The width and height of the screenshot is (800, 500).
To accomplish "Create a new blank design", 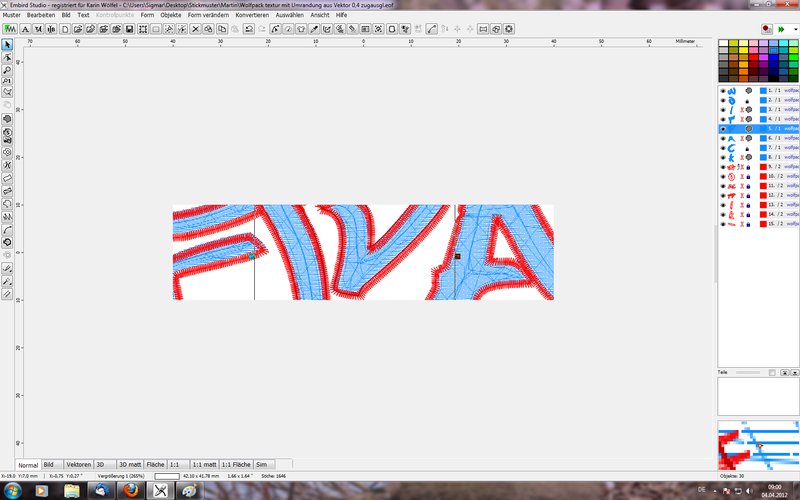I will 65,29.
